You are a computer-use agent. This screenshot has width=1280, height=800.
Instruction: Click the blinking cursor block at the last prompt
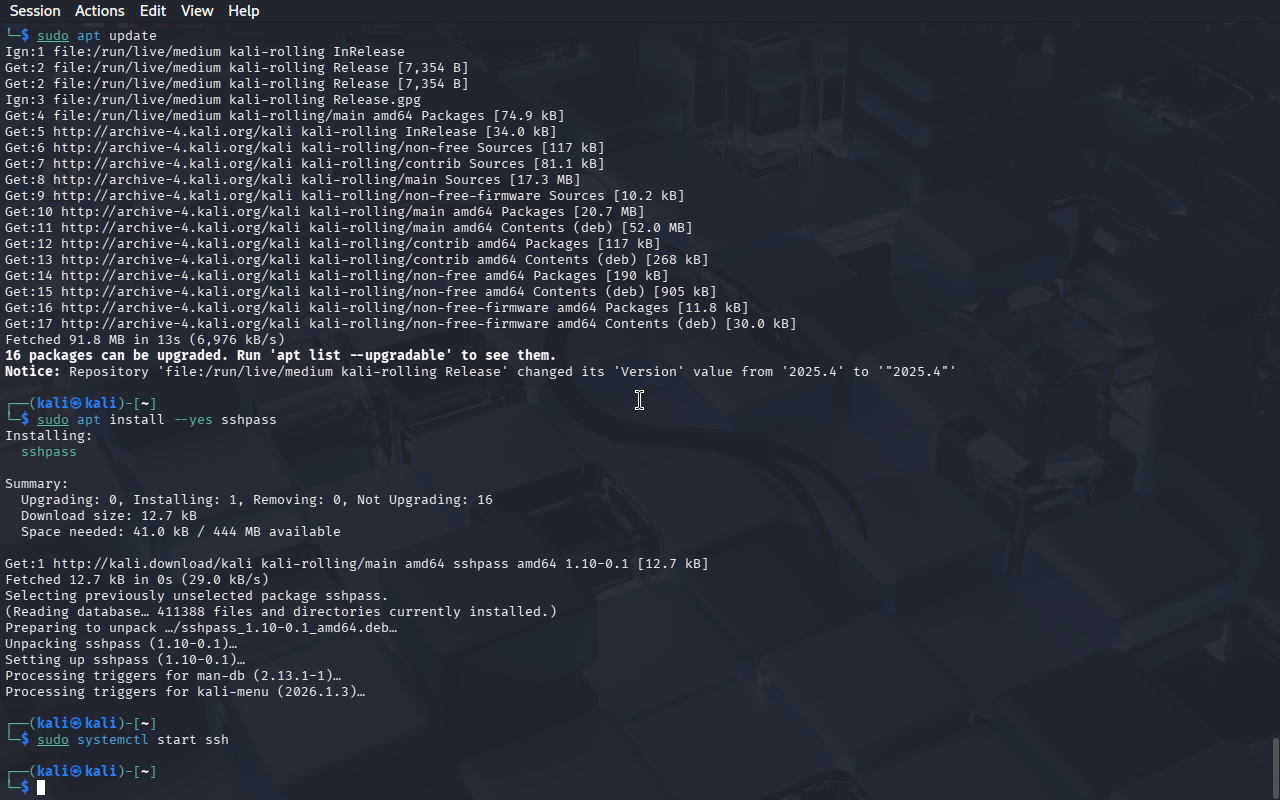[x=41, y=788]
